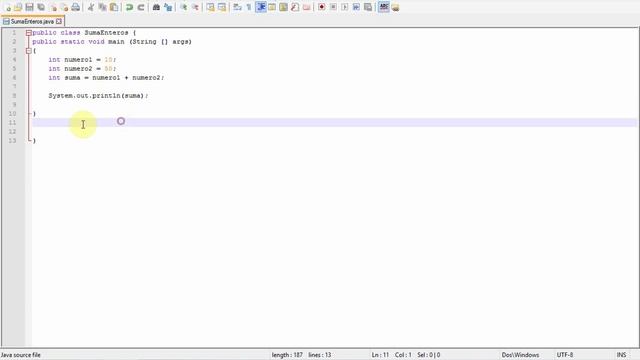Click the Folder as Workspace icon

[307, 7]
